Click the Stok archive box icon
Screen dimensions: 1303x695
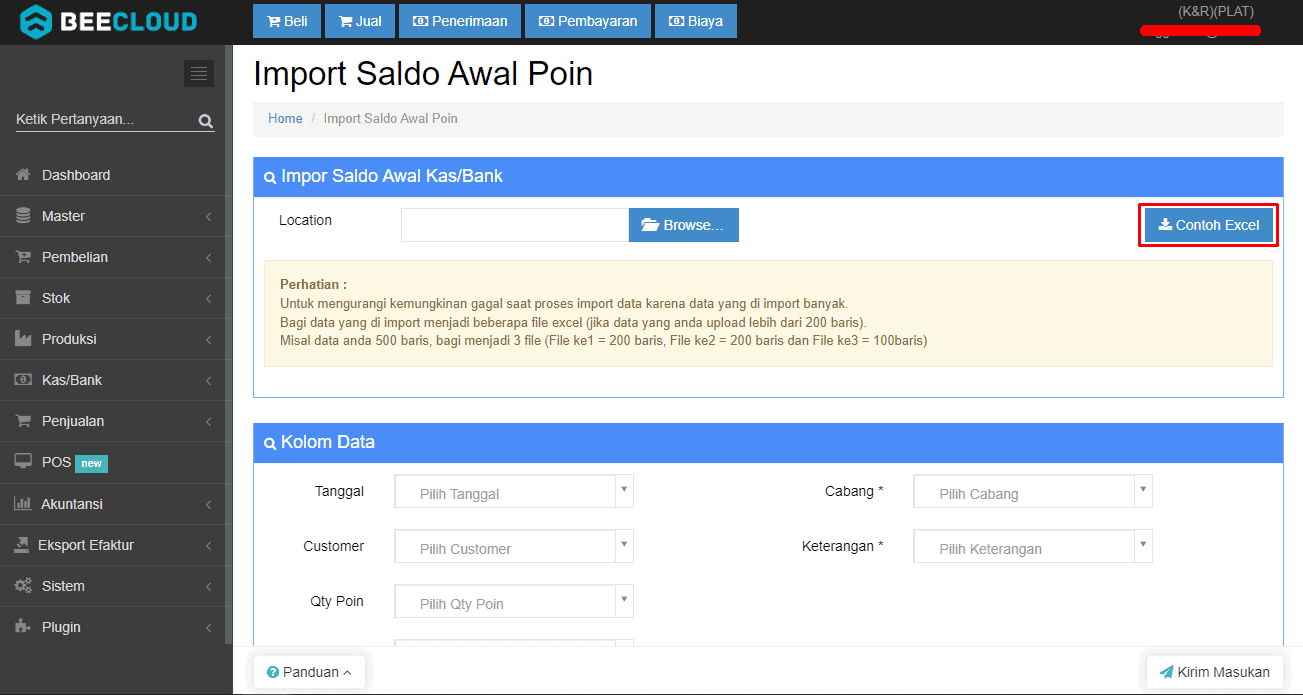(23, 298)
